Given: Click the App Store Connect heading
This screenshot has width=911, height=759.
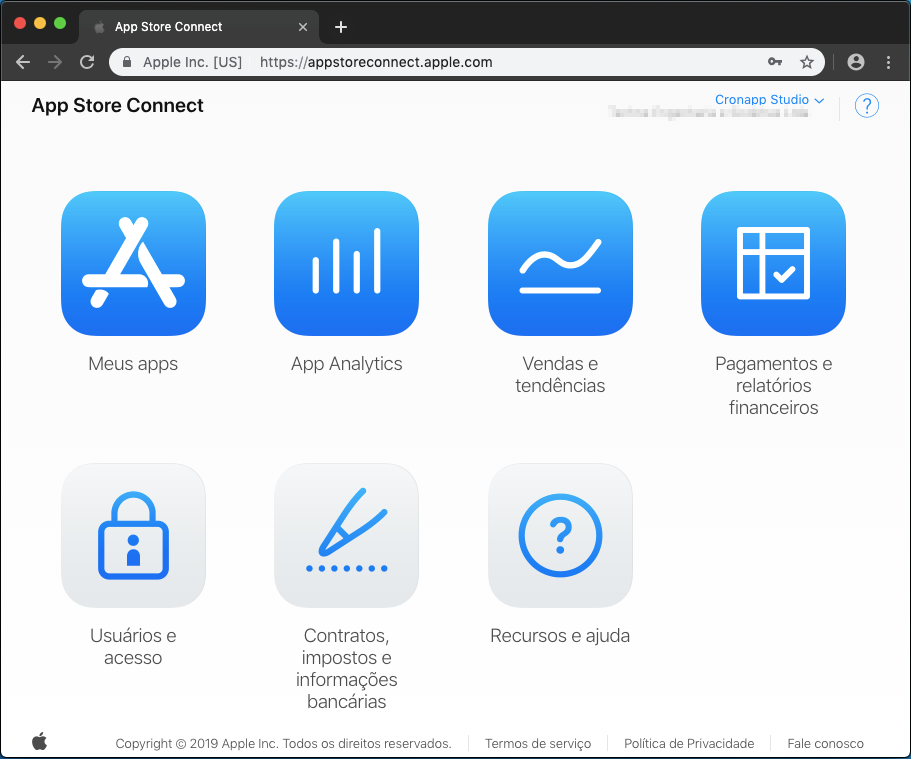Looking at the screenshot, I should [117, 105].
